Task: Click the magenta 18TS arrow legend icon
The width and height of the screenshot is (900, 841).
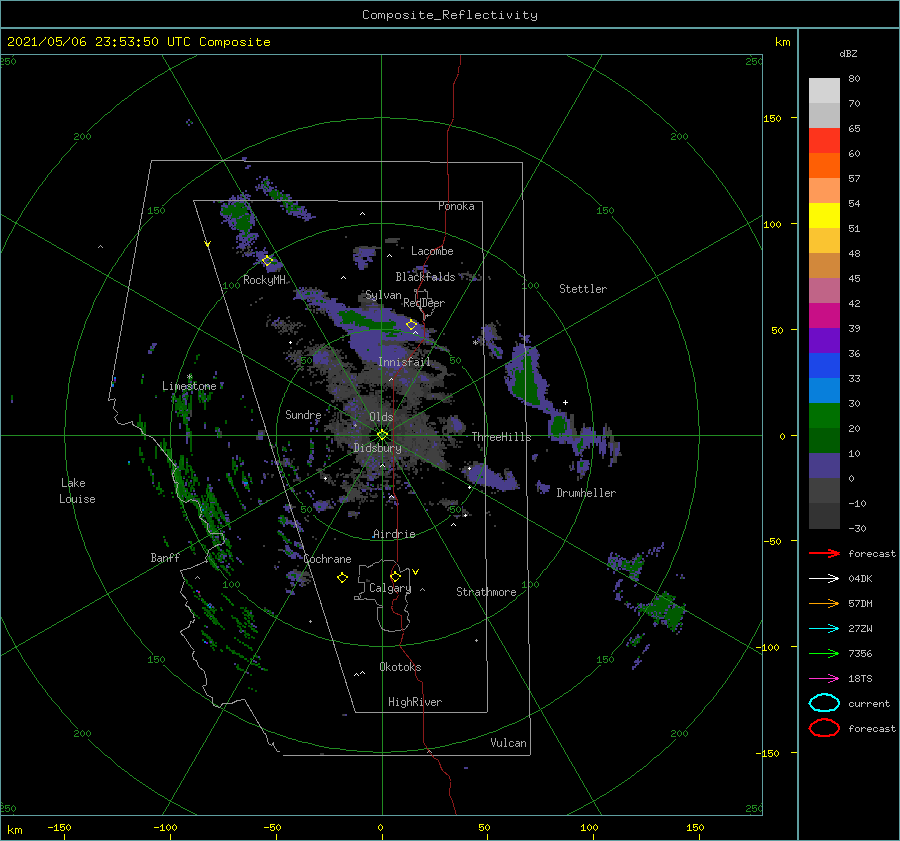Action: tap(824, 679)
